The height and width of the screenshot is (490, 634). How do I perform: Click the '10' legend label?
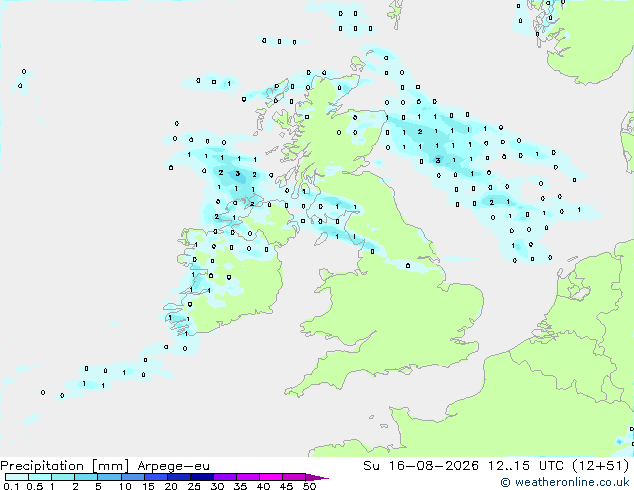[125, 486]
